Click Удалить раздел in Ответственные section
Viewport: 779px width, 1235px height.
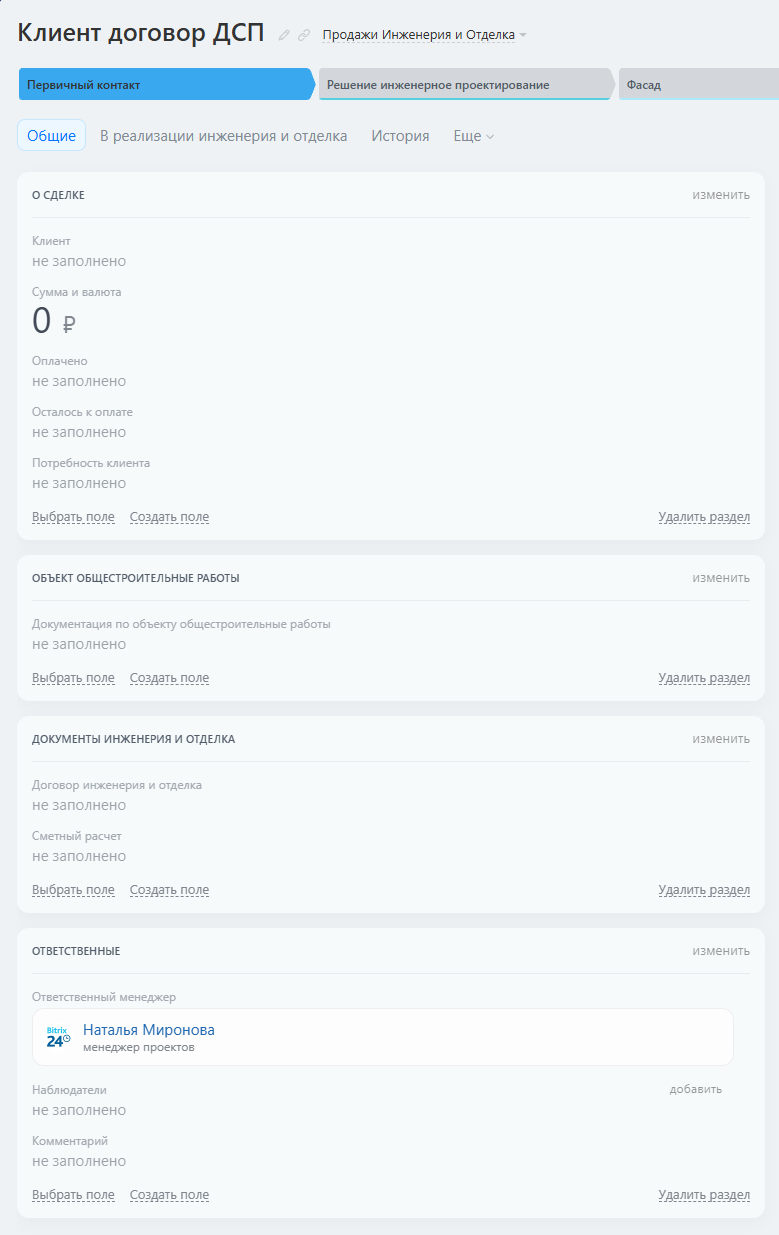(704, 1195)
